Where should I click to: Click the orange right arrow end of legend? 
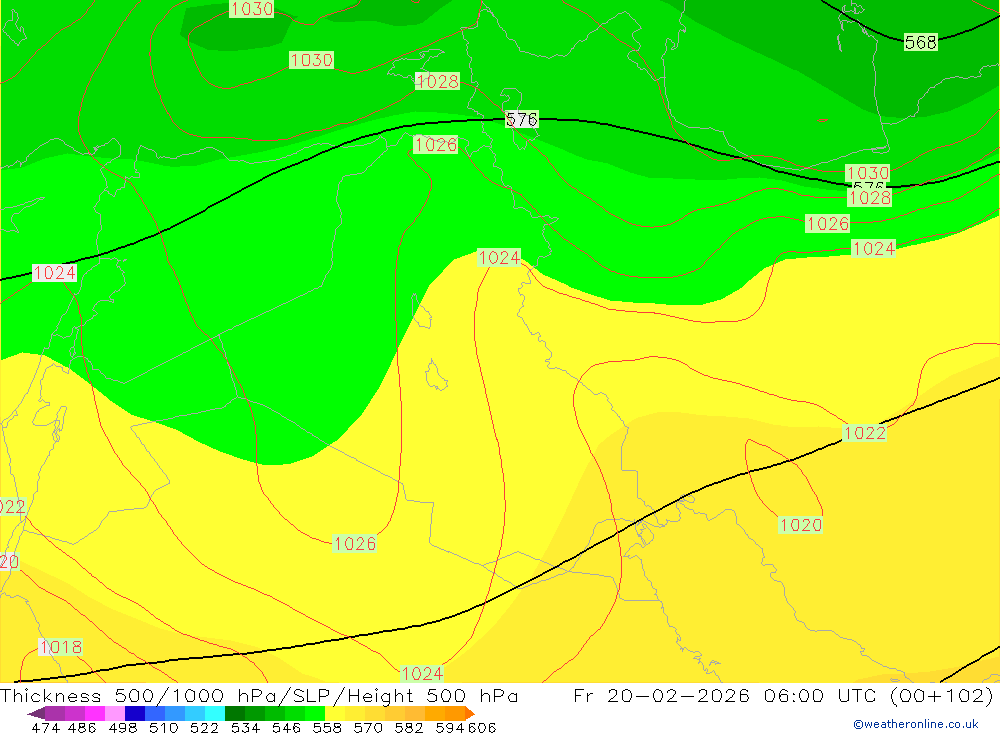pos(469,713)
